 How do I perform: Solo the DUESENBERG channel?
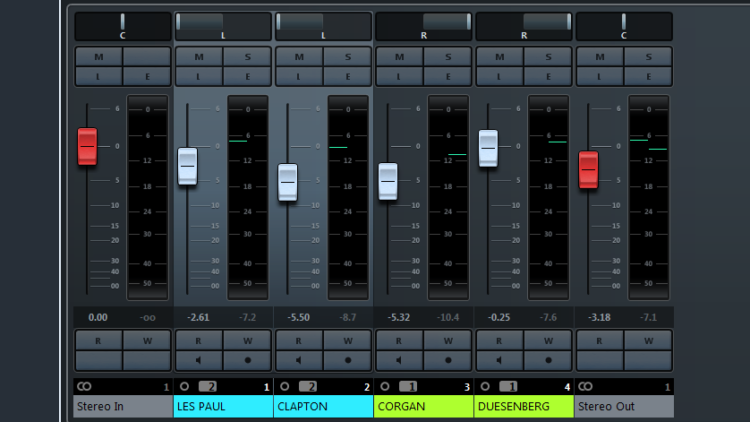coord(548,57)
